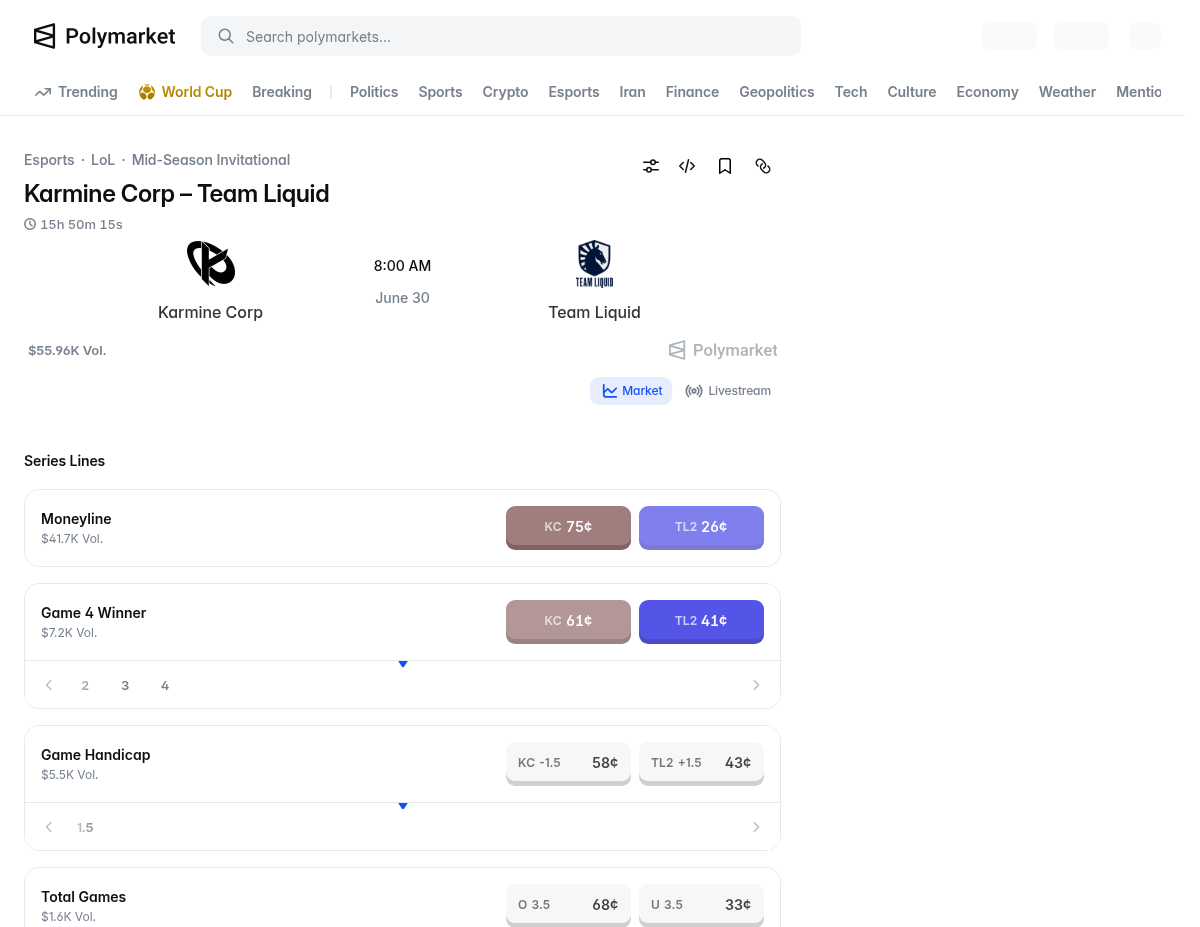Click the Polymarket logo
The width and height of the screenshot is (1200, 927).
[x=104, y=36]
